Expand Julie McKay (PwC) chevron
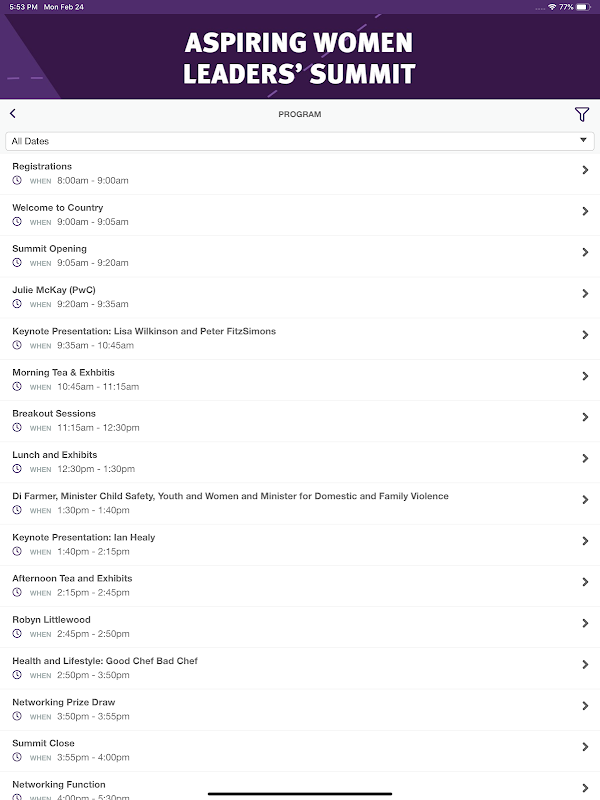This screenshot has width=600, height=800. click(x=585, y=294)
